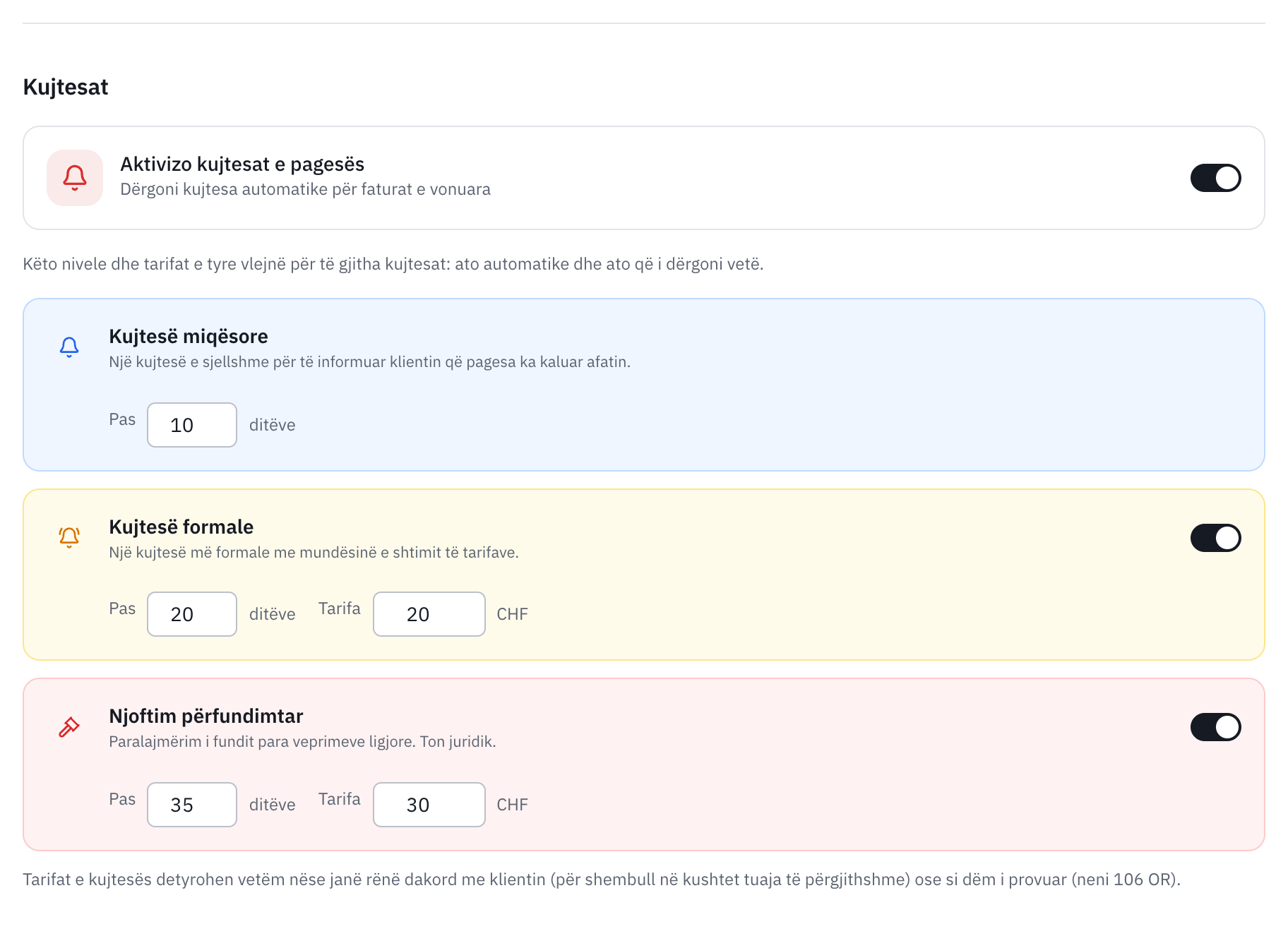This screenshot has height=936, width=1288.
Task: Click the Kujtesat section heading
Action: click(66, 87)
